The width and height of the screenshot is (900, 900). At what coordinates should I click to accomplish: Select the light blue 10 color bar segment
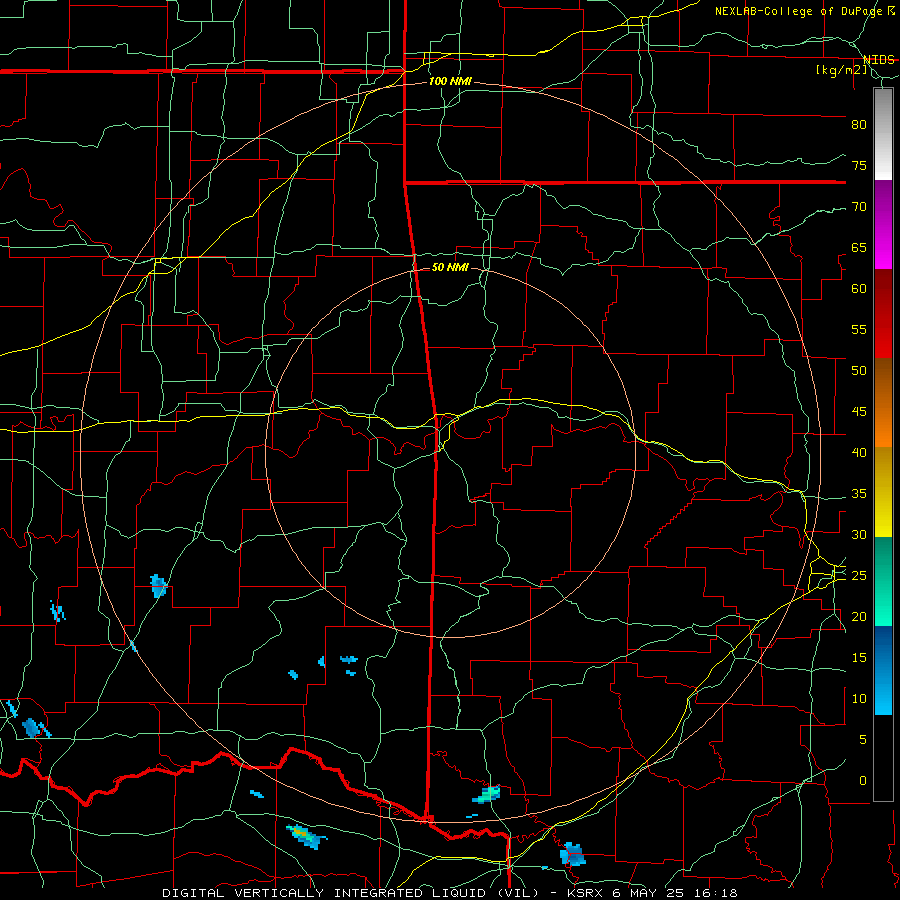click(883, 693)
